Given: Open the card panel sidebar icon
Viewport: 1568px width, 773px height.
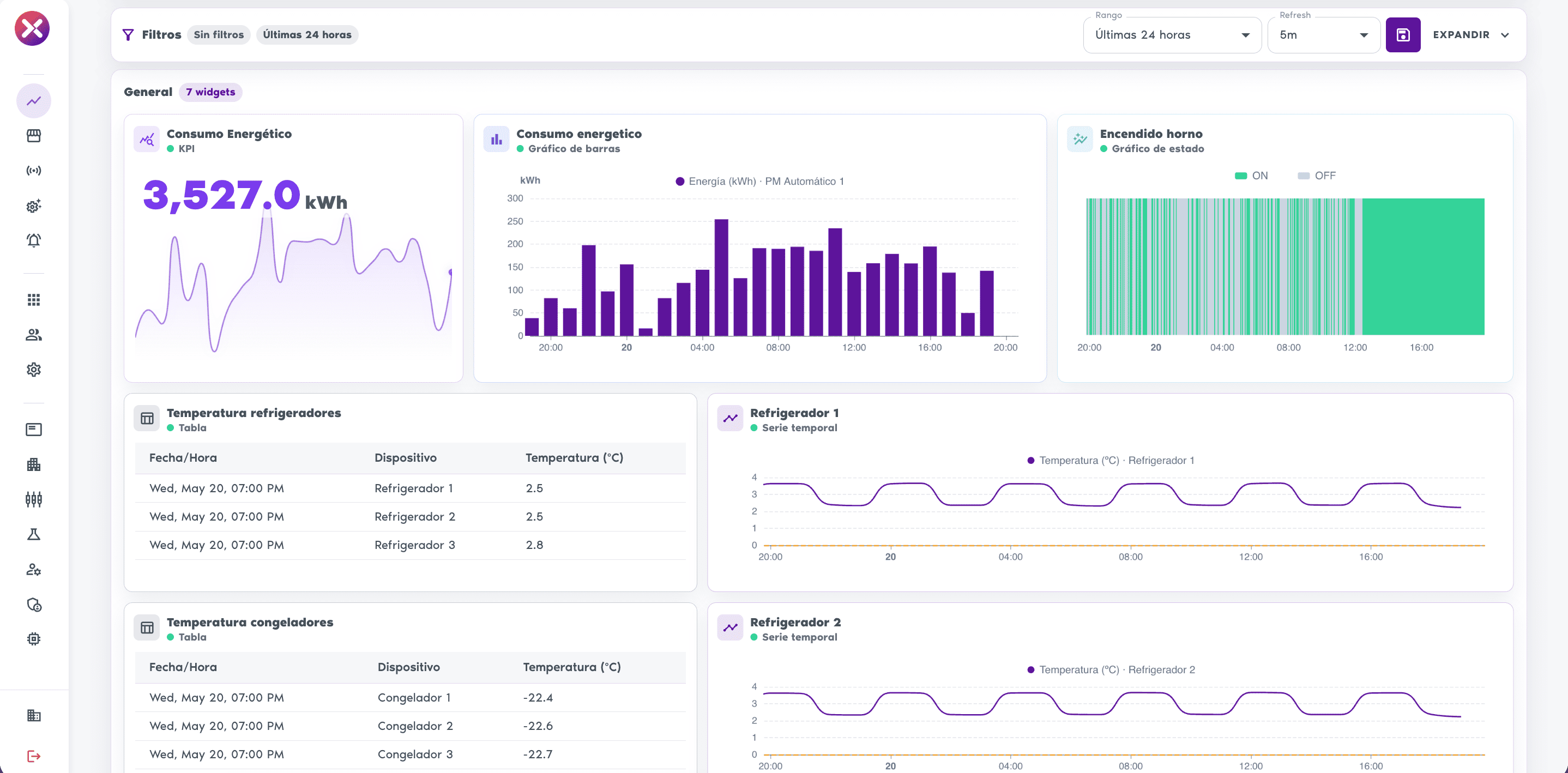Looking at the screenshot, I should (34, 430).
